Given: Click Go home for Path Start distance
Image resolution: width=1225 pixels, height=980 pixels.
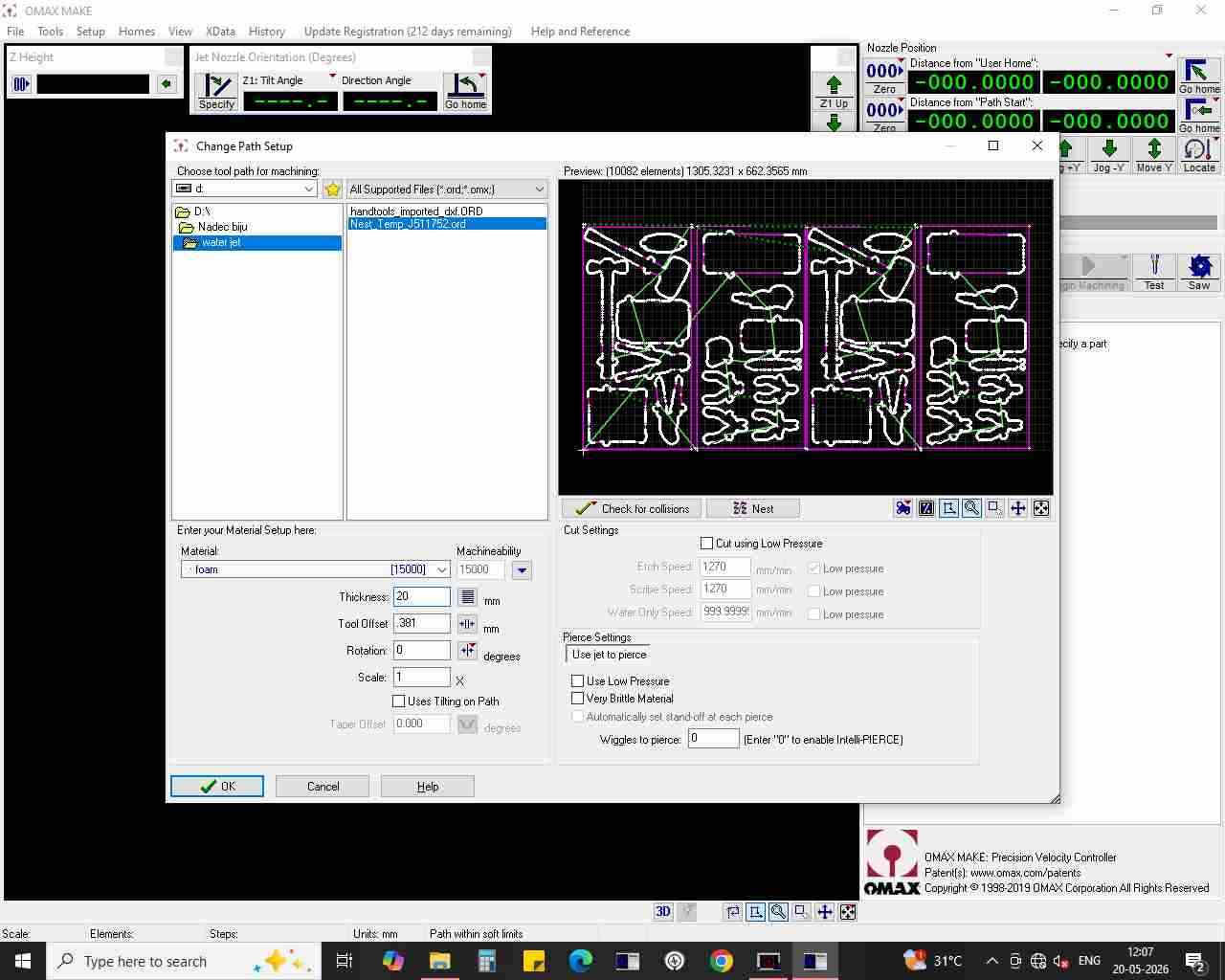Looking at the screenshot, I should pyautogui.click(x=1199, y=116).
